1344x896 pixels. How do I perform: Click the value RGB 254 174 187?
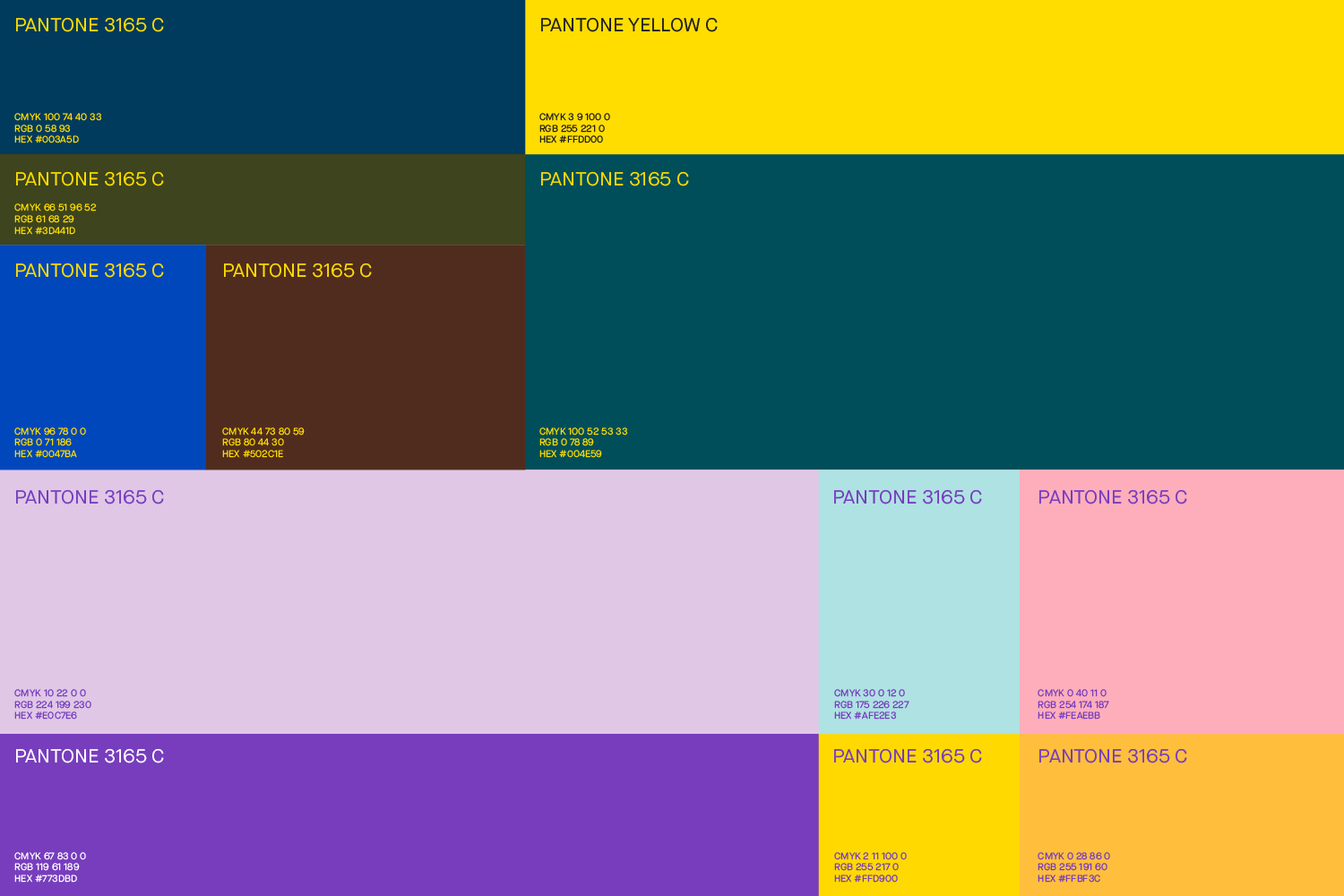click(1073, 705)
